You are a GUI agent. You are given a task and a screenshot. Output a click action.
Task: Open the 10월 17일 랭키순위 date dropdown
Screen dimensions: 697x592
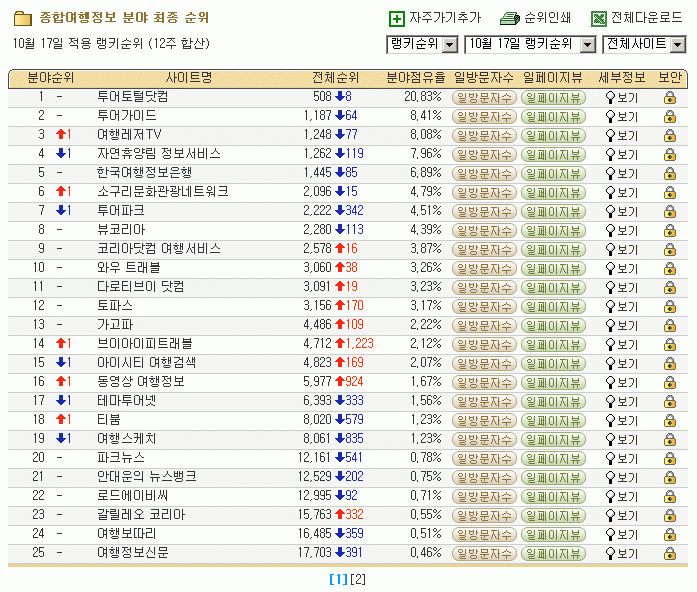point(530,44)
